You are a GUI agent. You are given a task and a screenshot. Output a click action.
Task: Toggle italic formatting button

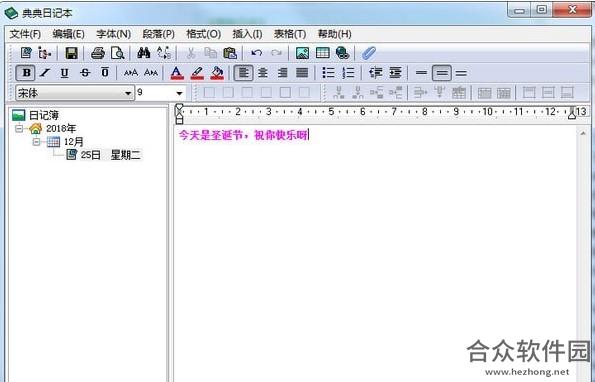pos(45,72)
